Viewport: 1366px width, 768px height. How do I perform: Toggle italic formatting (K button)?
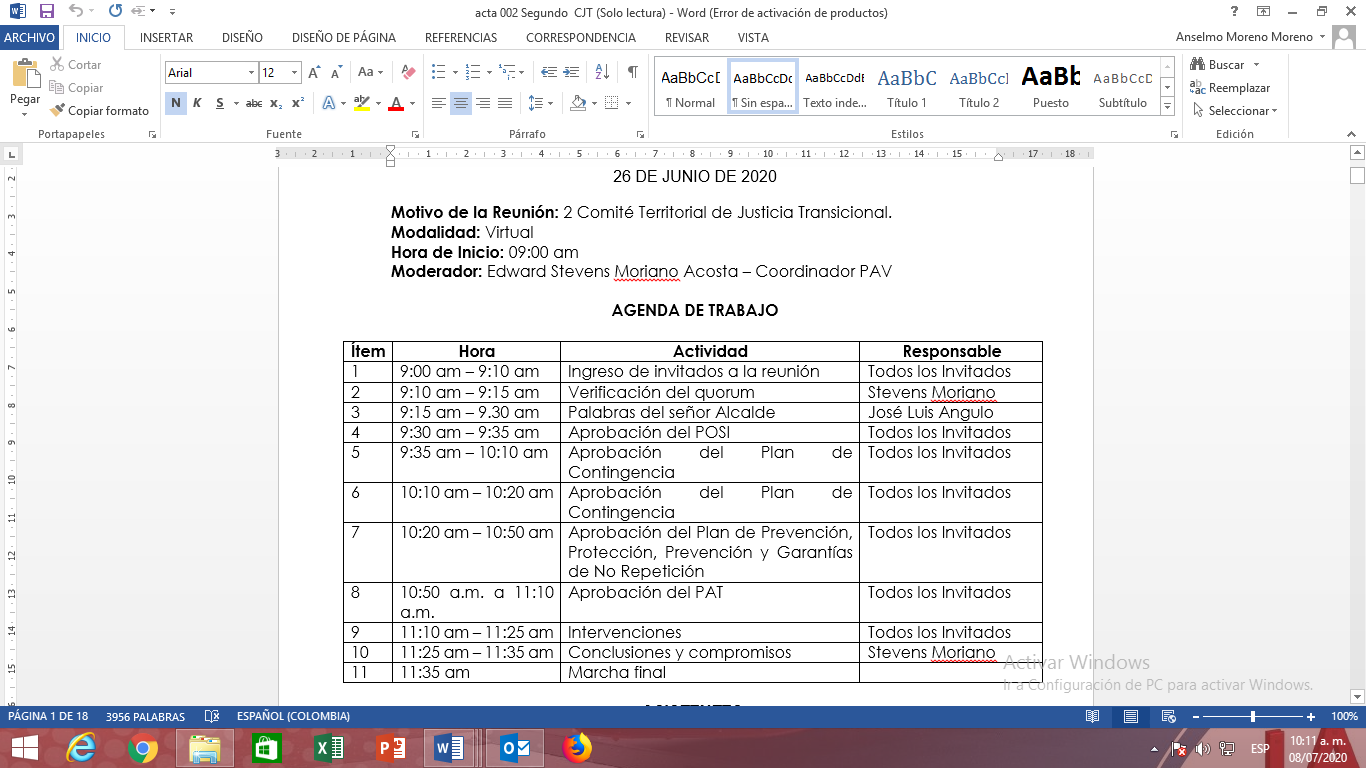pos(197,103)
